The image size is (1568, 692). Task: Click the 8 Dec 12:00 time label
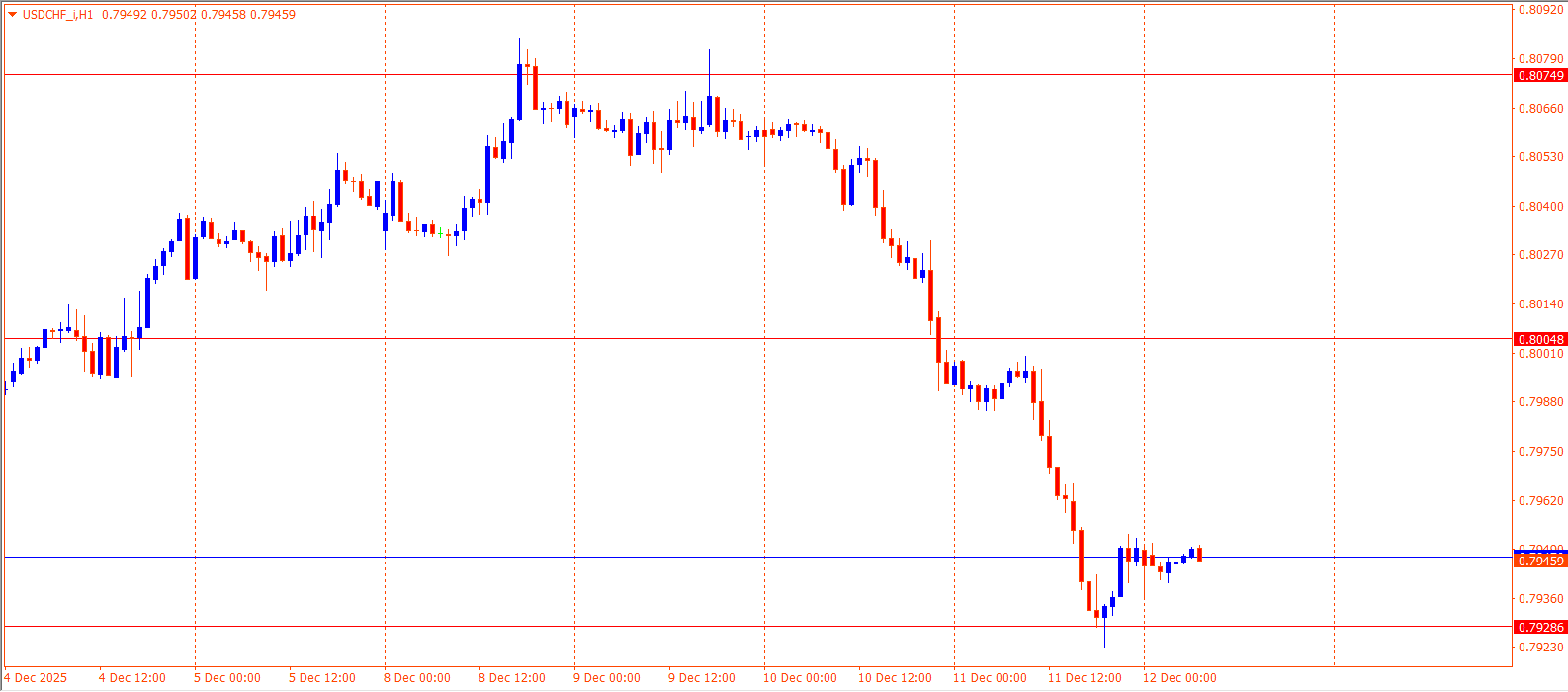(512, 678)
